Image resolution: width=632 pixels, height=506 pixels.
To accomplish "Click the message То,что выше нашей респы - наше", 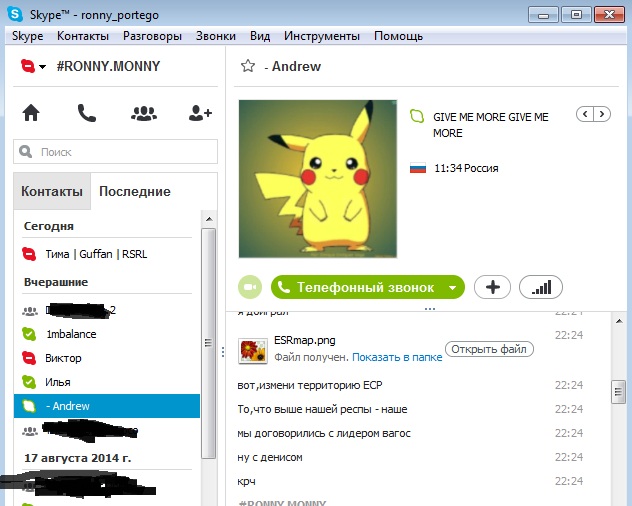I will pyautogui.click(x=322, y=410).
